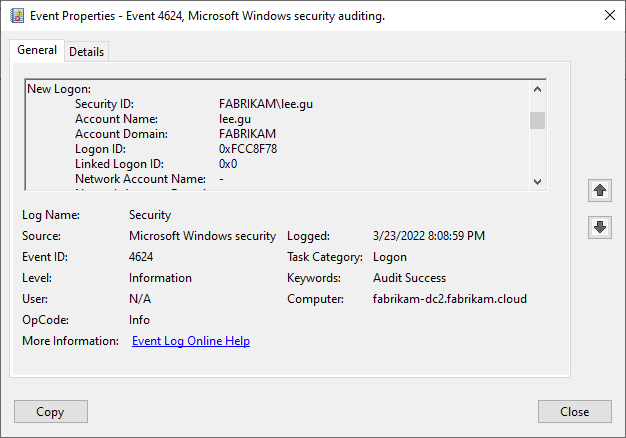Click the Logon ID value 0xFCC8F78

248,149
